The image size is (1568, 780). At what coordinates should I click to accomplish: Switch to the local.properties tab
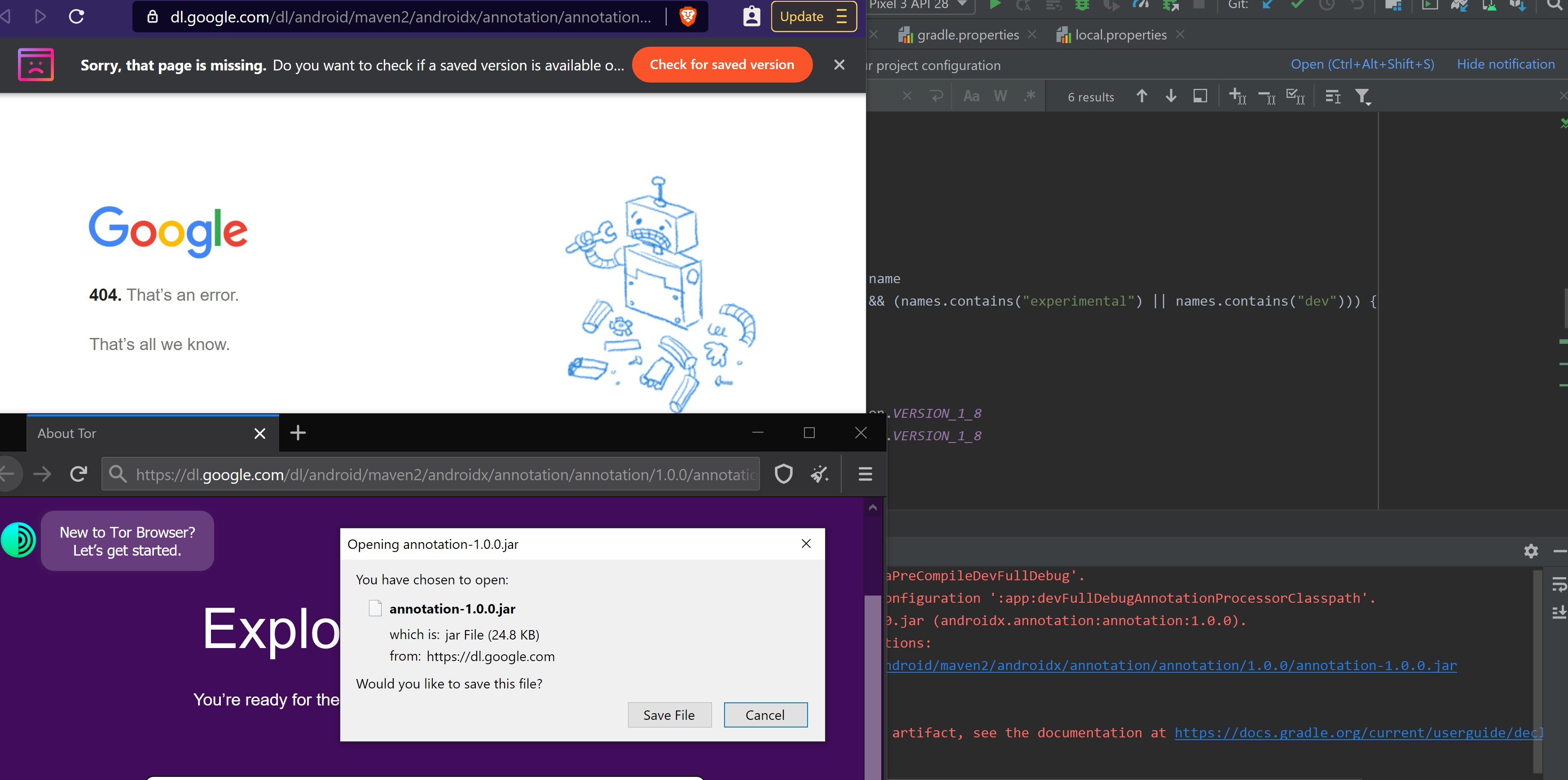[x=1120, y=35]
